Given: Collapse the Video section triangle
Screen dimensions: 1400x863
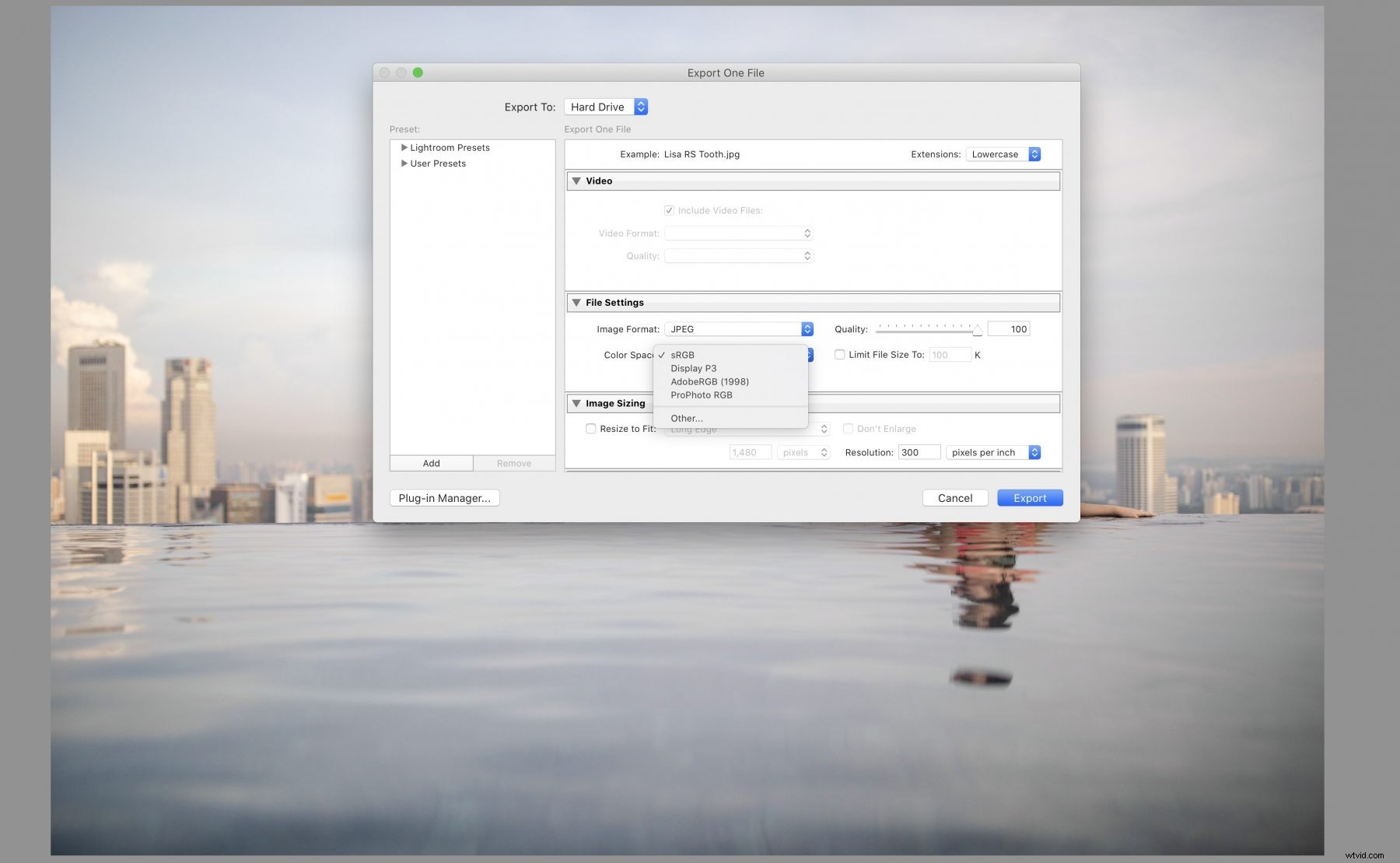Looking at the screenshot, I should pos(576,181).
